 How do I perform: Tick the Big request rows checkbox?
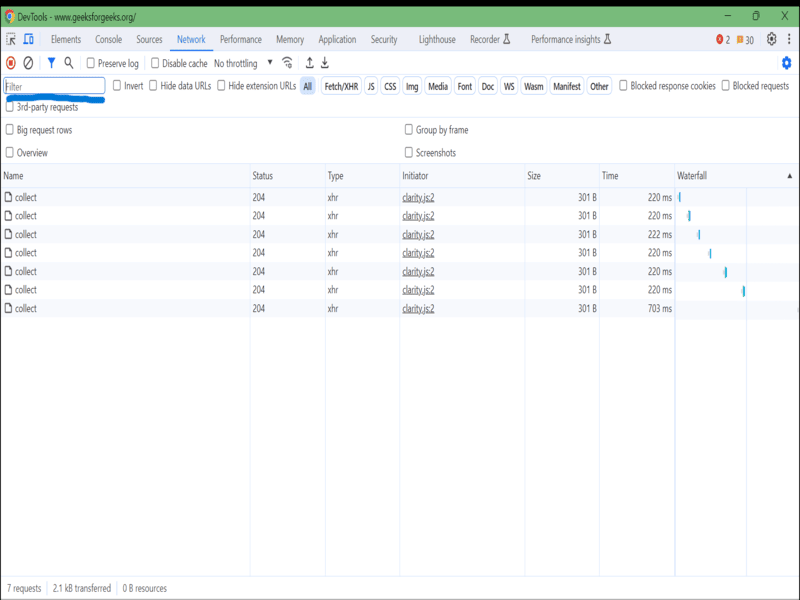[10, 130]
